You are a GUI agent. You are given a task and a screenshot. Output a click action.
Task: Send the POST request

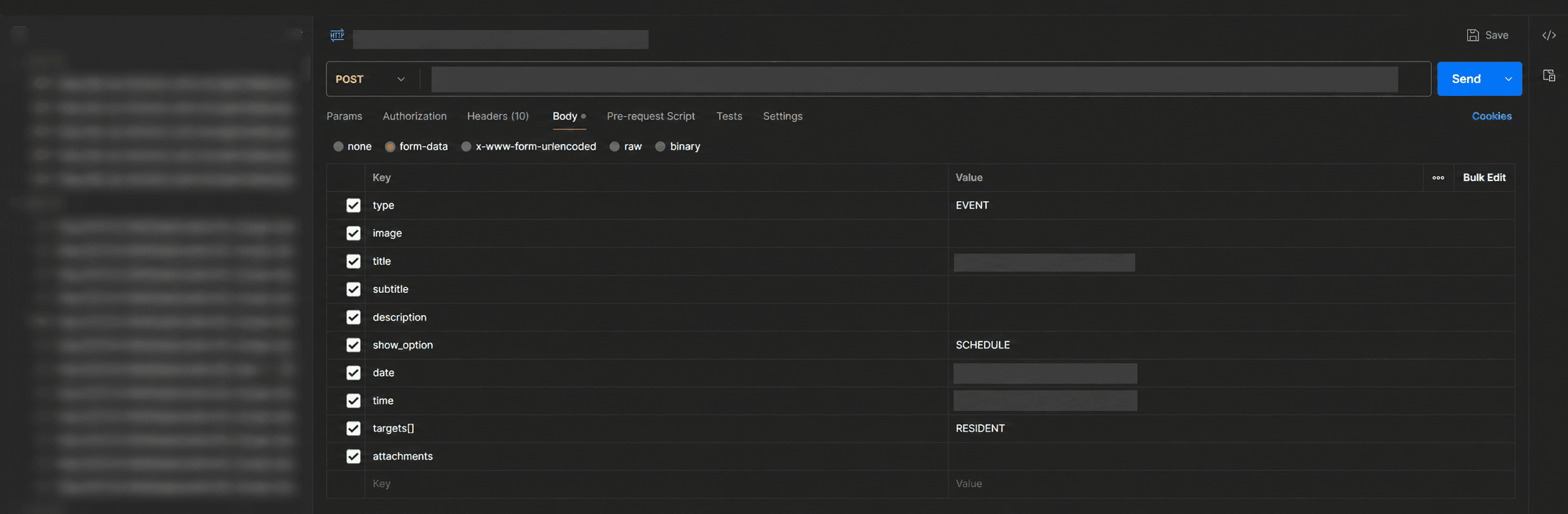point(1466,79)
